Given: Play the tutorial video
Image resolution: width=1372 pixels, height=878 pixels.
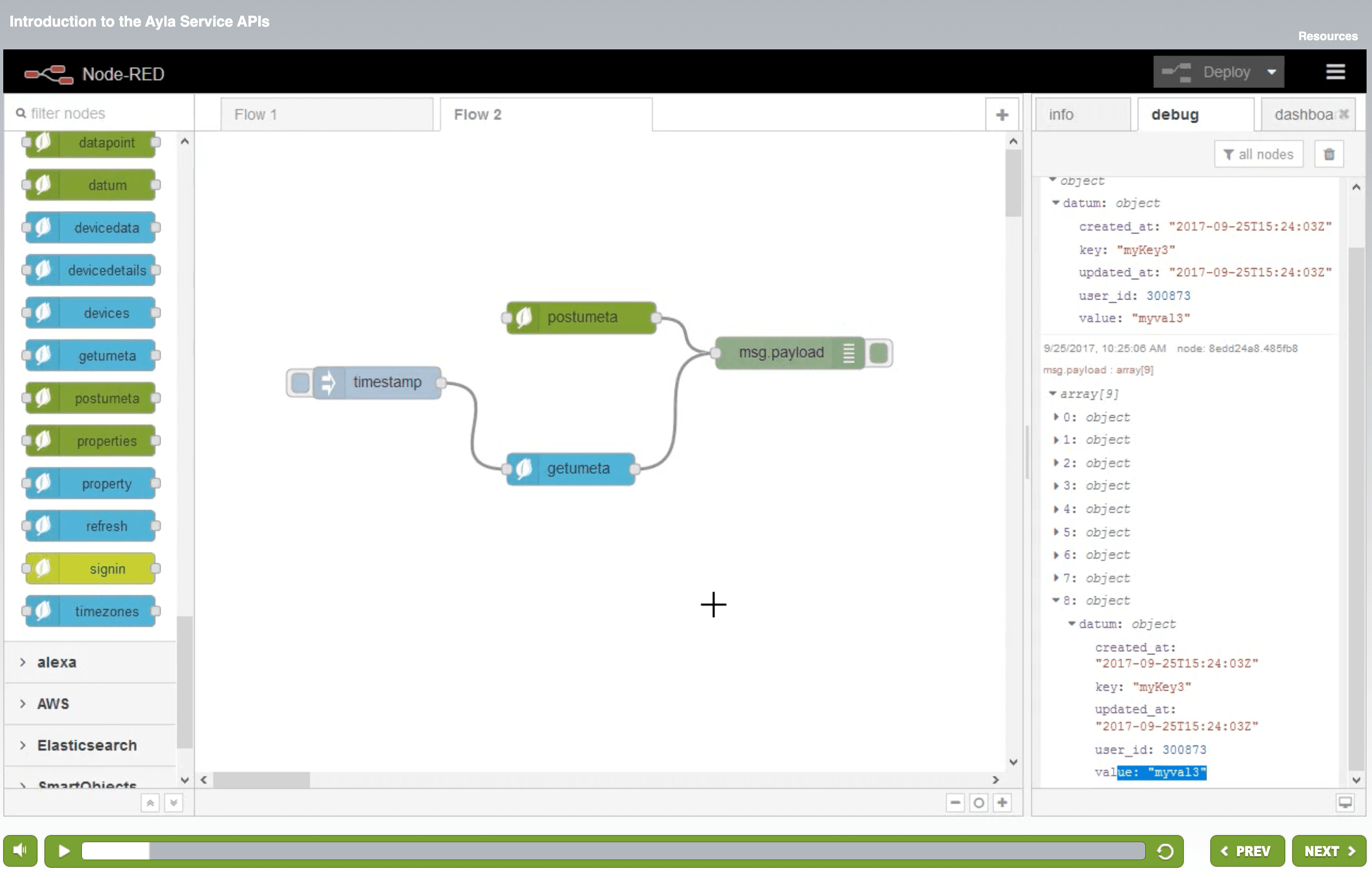Looking at the screenshot, I should [64, 851].
